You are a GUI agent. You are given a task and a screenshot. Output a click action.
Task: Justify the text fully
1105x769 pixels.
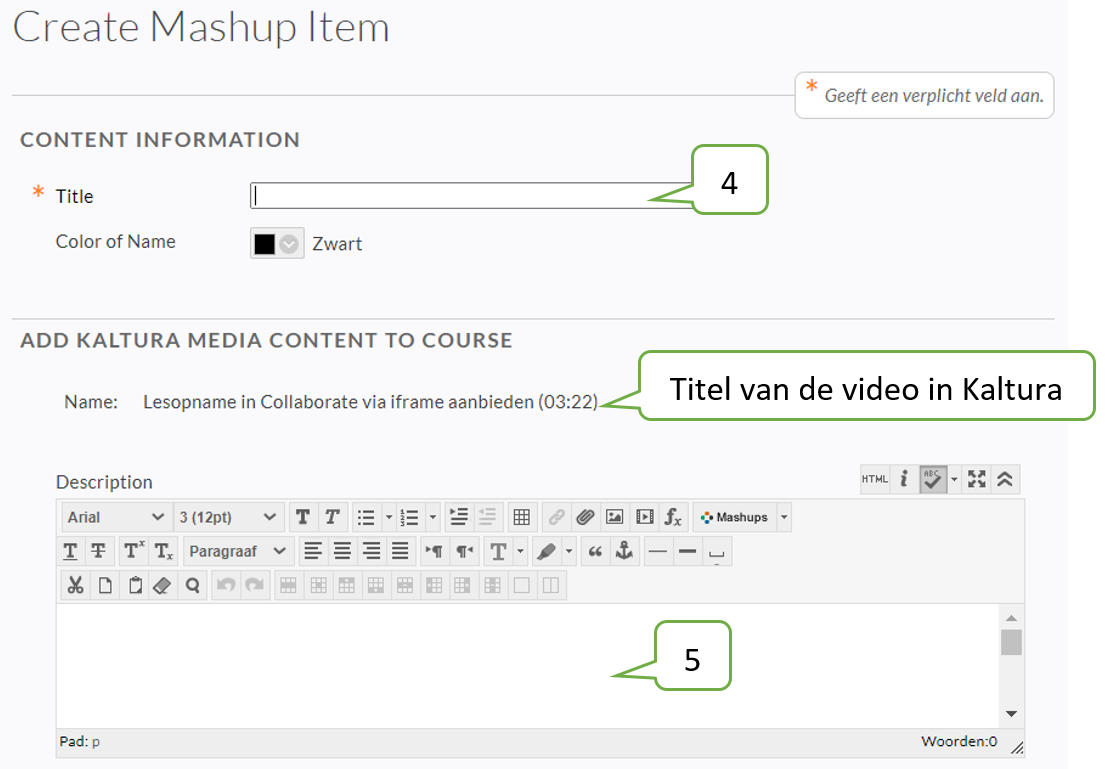point(400,551)
